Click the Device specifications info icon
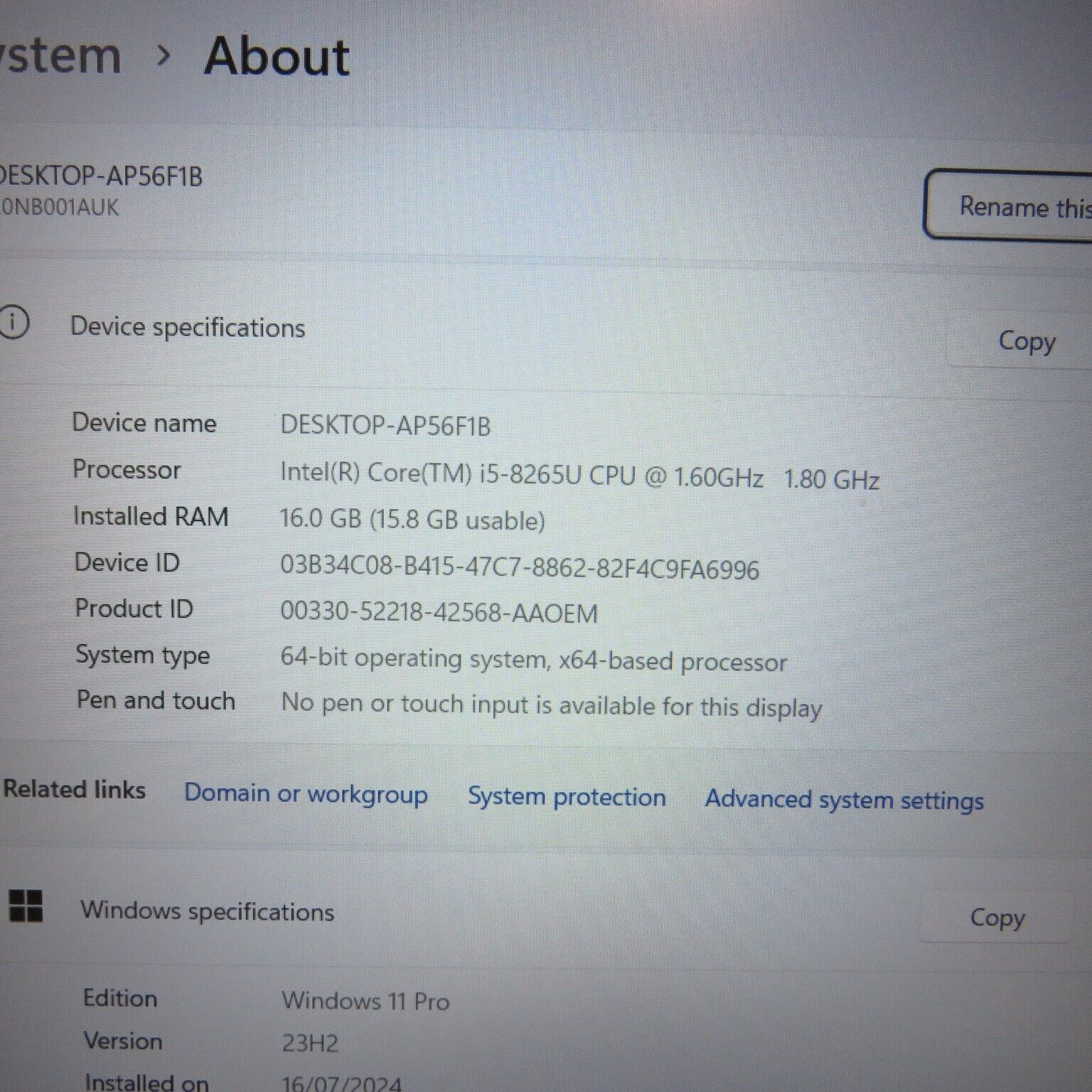Screen dimensions: 1092x1092 (x=14, y=323)
